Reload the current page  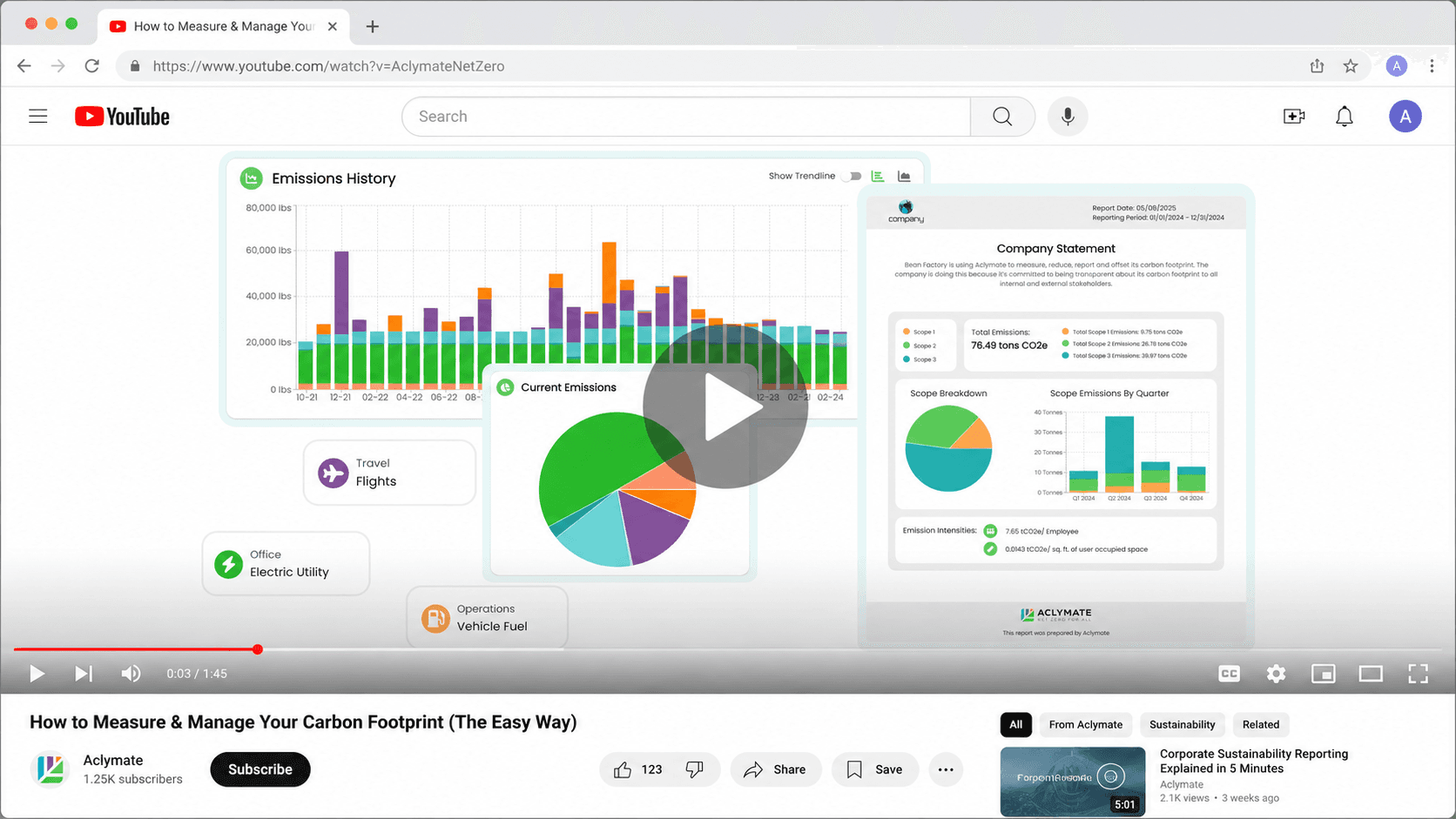tap(92, 66)
